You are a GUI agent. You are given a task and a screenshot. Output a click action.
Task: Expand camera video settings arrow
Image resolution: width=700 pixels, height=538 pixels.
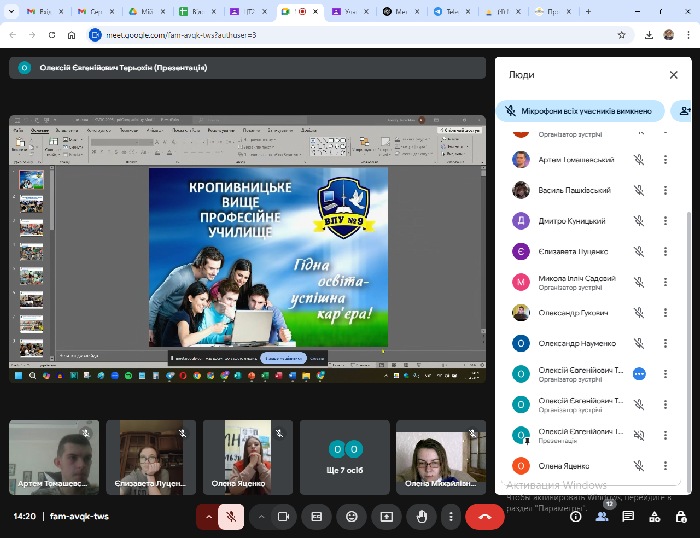point(260,516)
